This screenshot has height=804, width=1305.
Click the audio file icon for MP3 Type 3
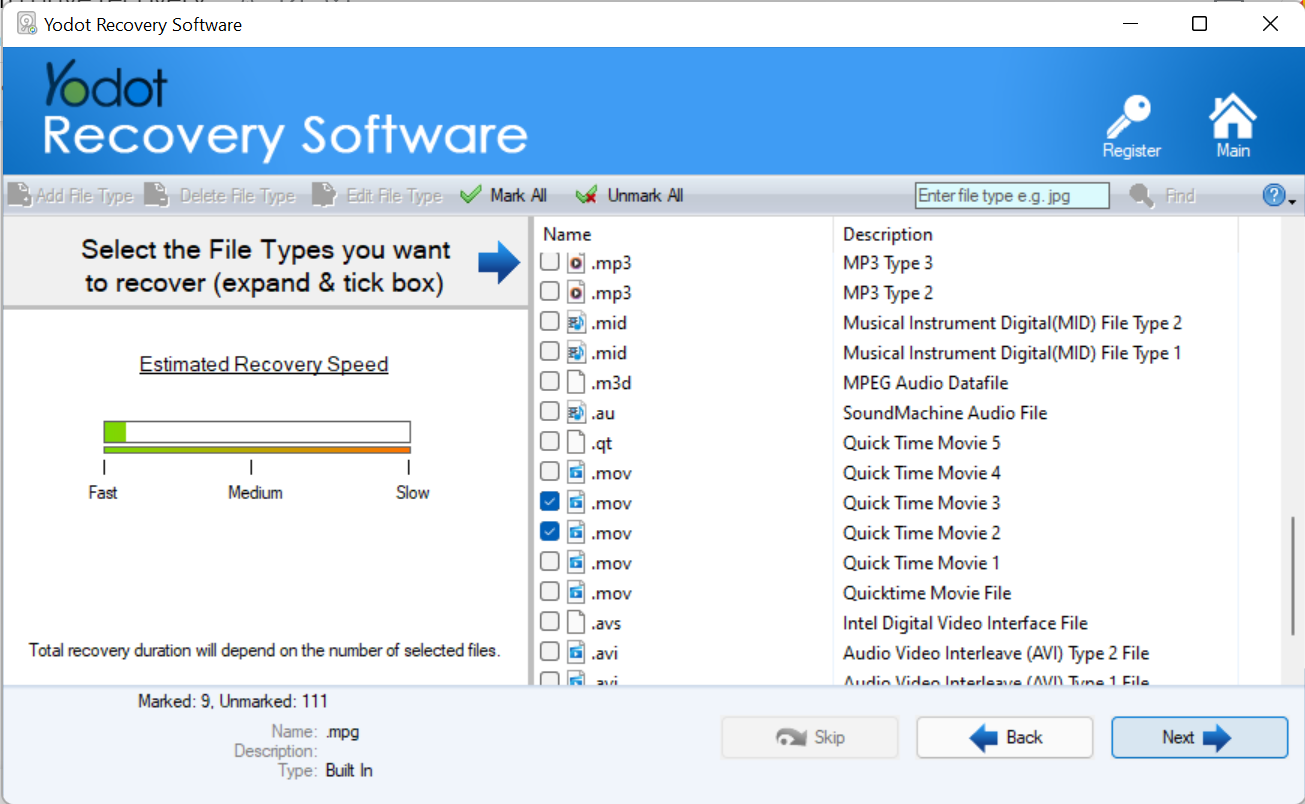[x=575, y=263]
